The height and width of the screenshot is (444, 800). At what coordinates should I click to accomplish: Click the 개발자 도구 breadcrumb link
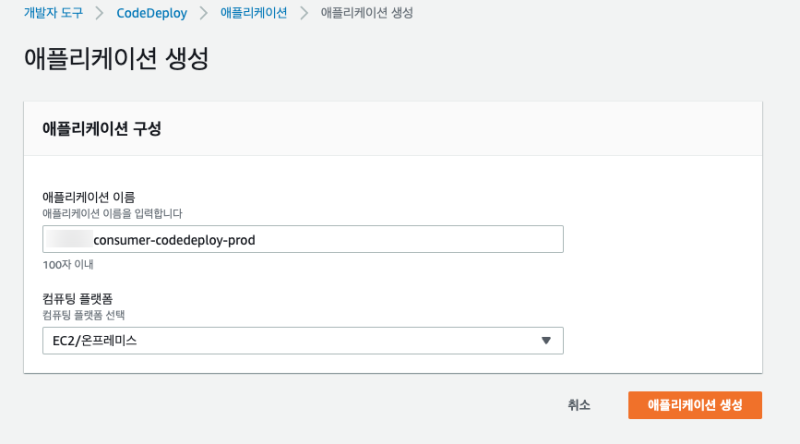pyautogui.click(x=52, y=13)
